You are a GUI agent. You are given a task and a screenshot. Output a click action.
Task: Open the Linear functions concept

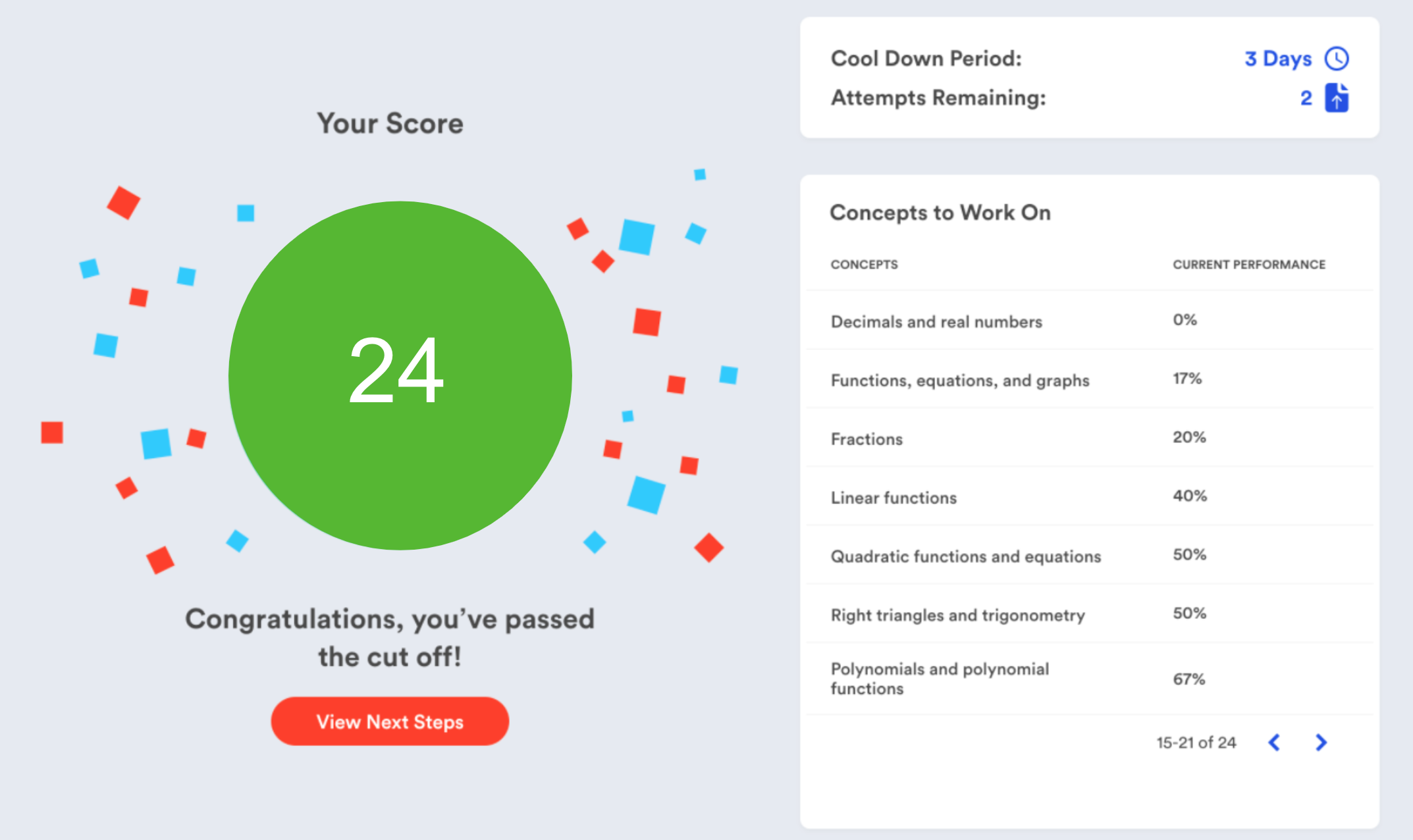pos(893,498)
